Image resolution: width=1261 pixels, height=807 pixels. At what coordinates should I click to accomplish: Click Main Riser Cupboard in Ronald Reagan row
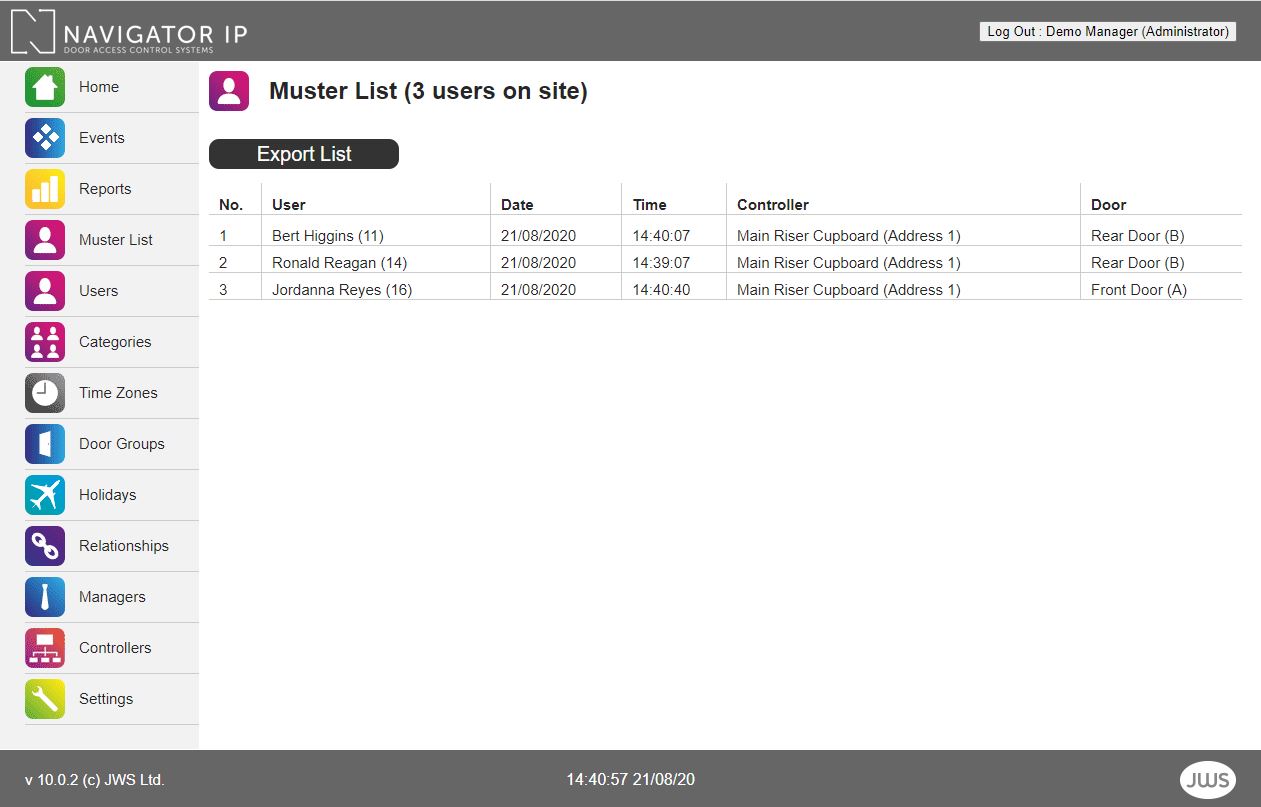[x=849, y=263]
